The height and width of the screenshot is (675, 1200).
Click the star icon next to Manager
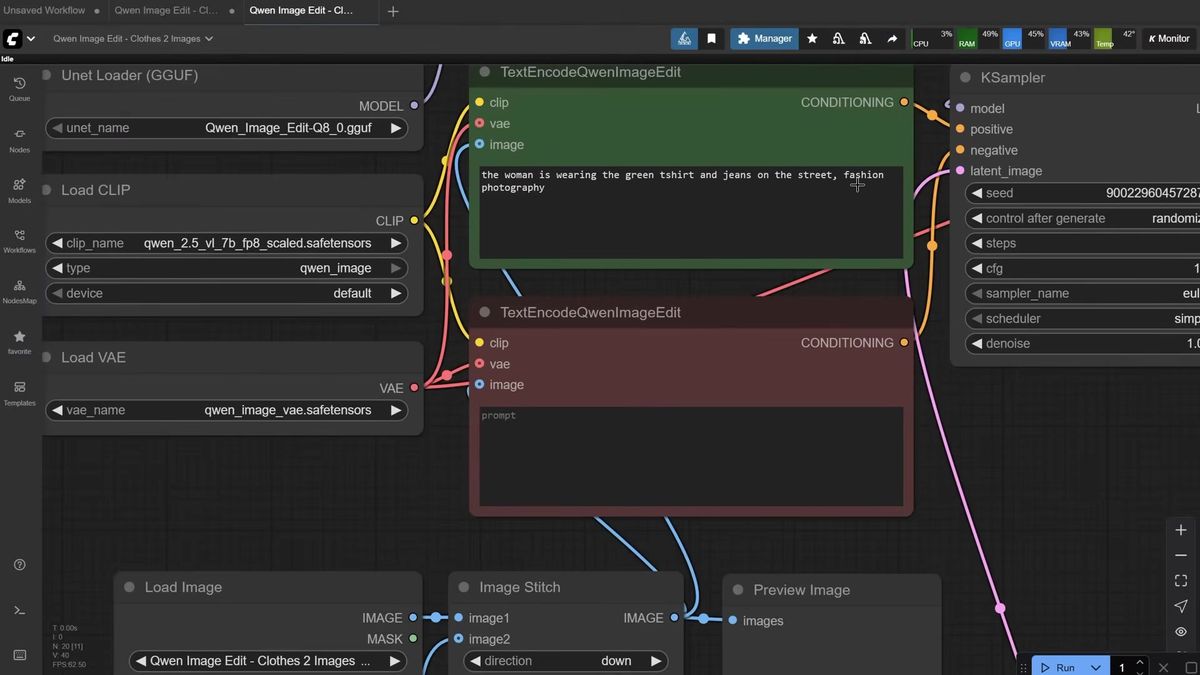click(812, 39)
